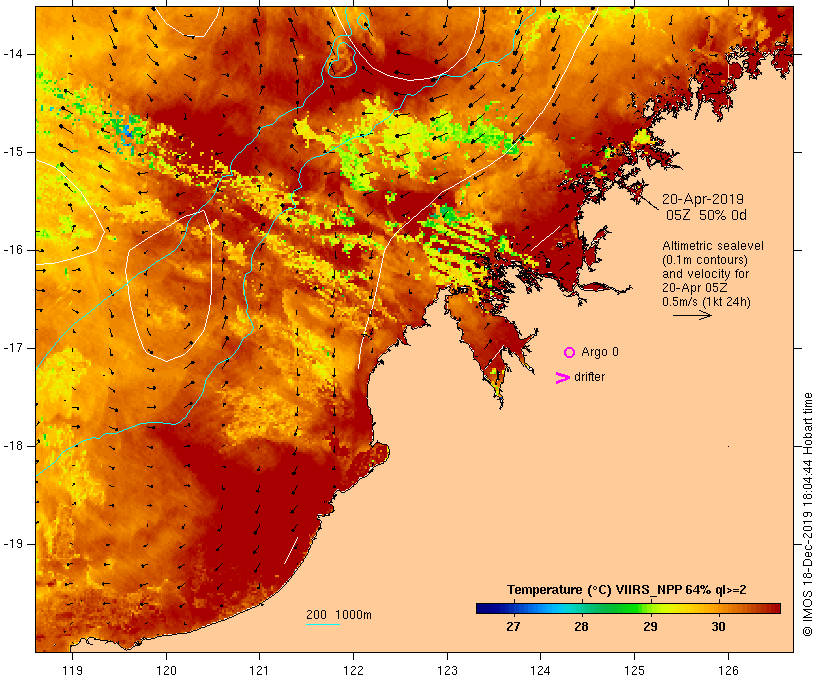Click the Argo 0 label text

click(x=600, y=352)
